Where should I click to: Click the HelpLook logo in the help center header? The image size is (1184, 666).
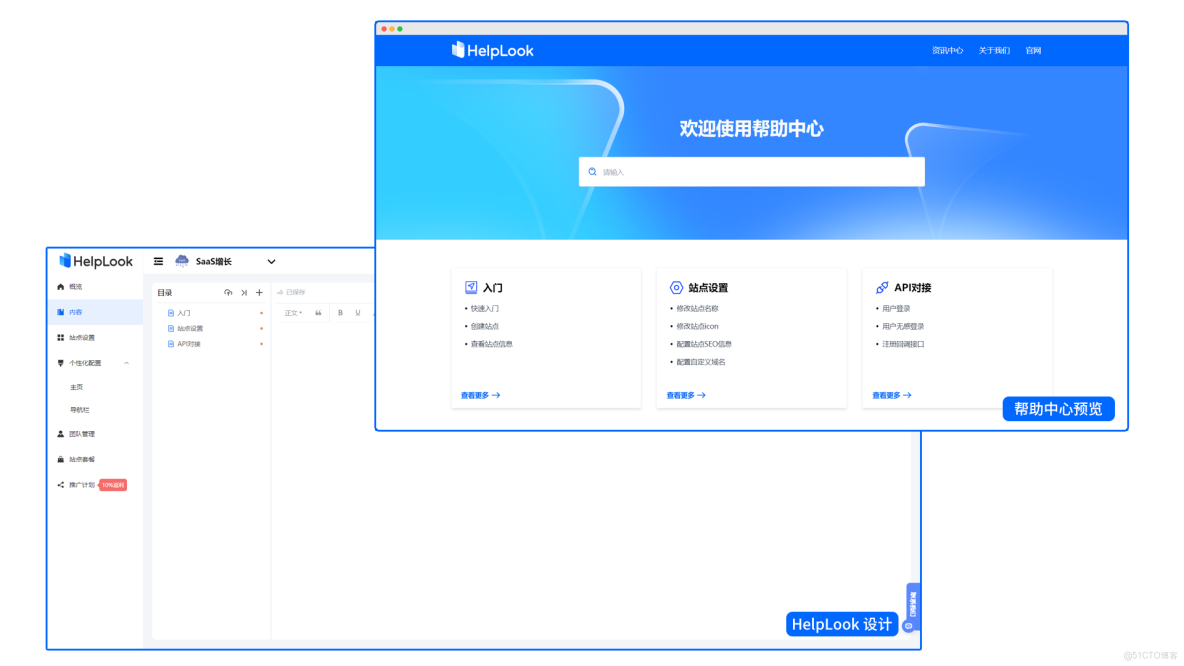[492, 51]
